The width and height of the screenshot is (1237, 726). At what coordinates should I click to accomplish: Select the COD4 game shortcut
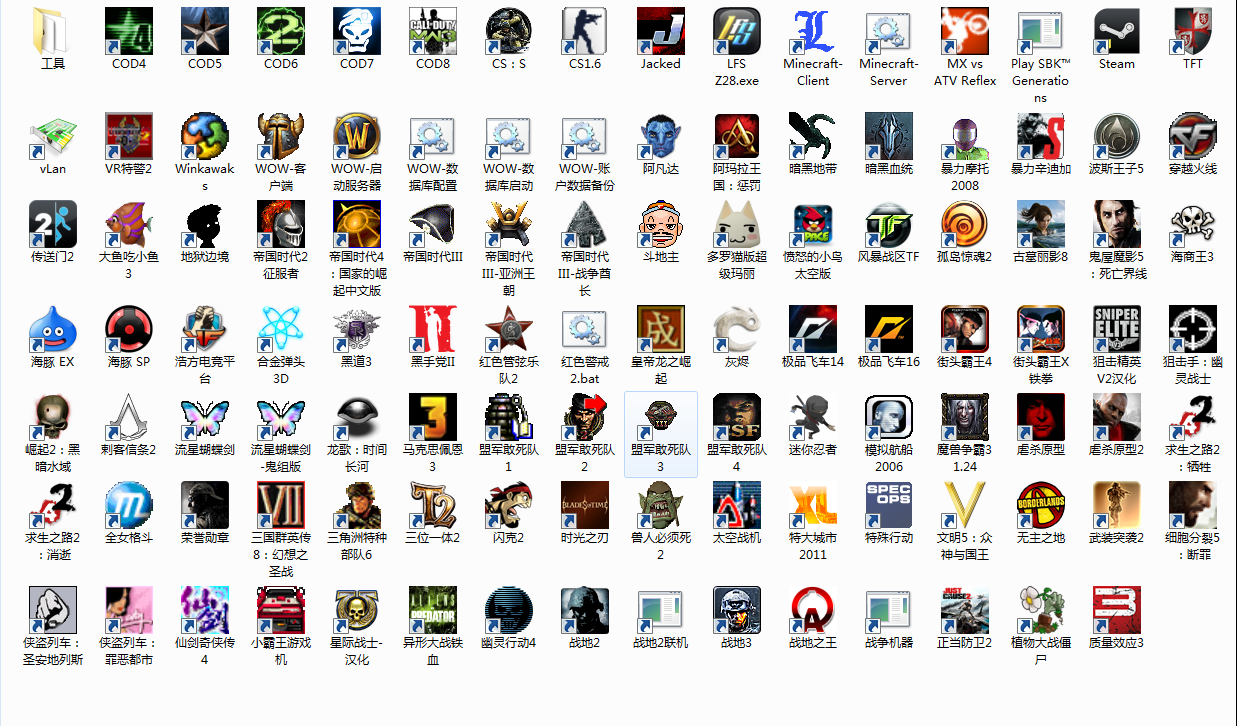(x=129, y=32)
